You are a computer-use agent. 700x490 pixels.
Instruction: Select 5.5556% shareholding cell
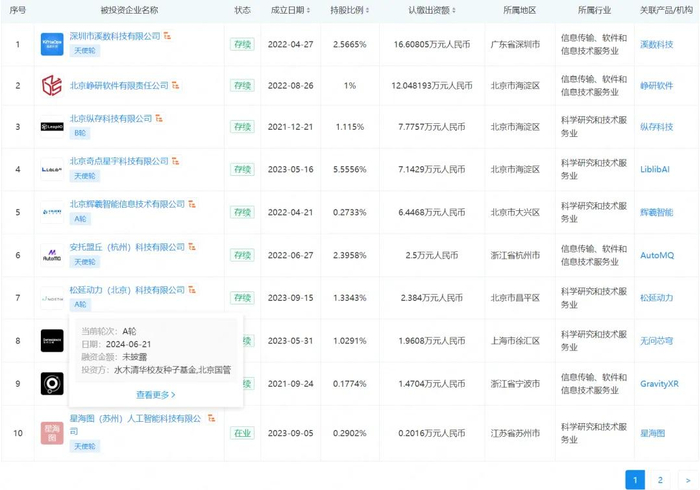click(x=350, y=170)
